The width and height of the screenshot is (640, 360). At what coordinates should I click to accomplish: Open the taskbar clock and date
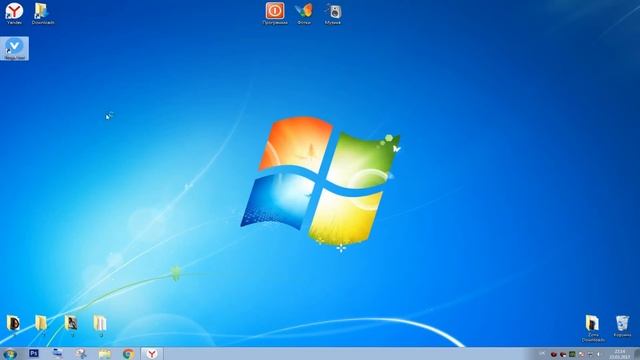point(620,354)
